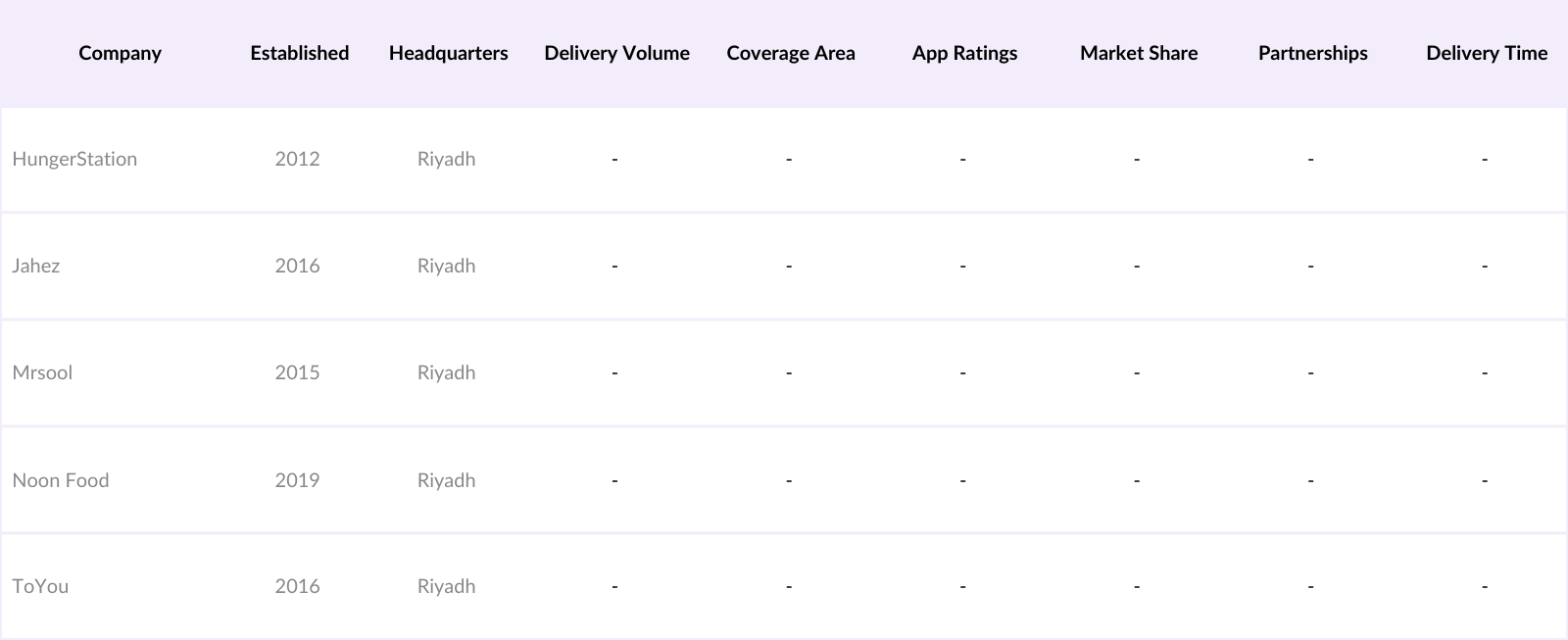Click Mrsool's Riyadh headquarters cell
1568x640 pixels.
(446, 372)
